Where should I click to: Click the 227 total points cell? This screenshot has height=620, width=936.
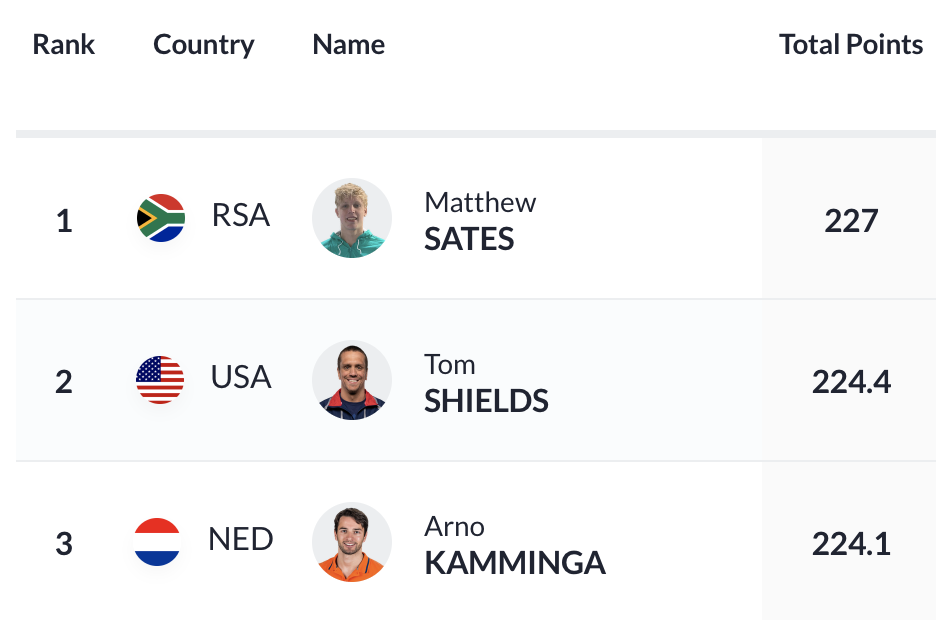851,221
